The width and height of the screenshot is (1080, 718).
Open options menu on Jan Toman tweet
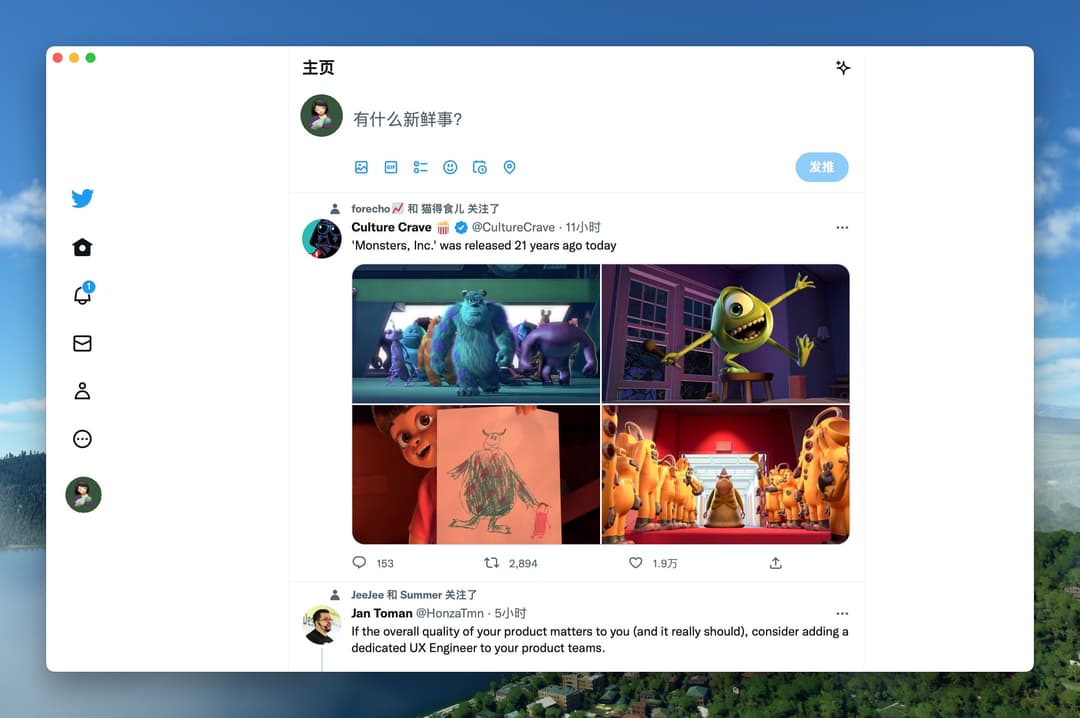pos(842,613)
